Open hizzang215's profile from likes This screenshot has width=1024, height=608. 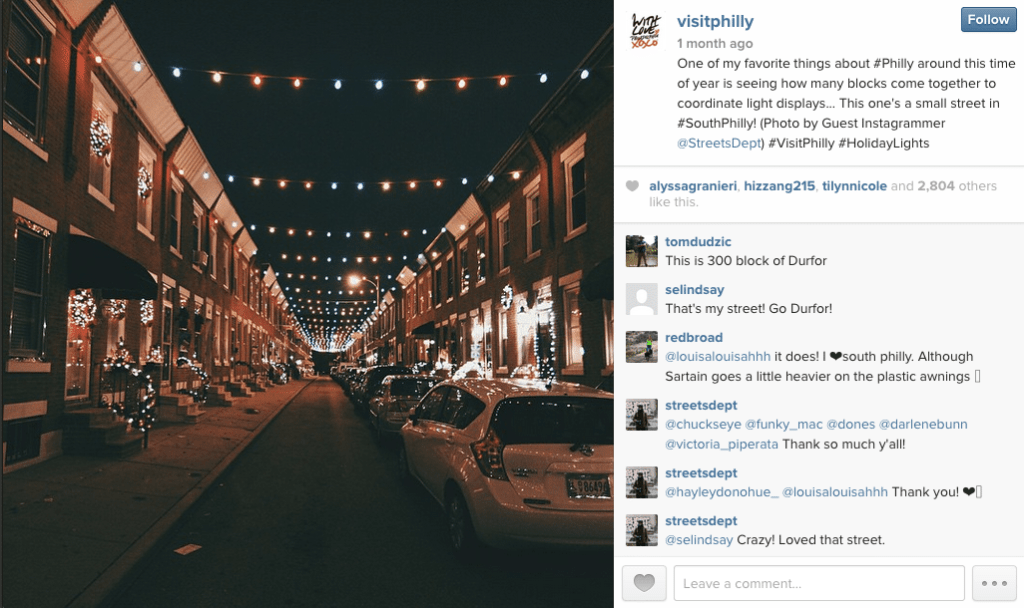tap(779, 186)
